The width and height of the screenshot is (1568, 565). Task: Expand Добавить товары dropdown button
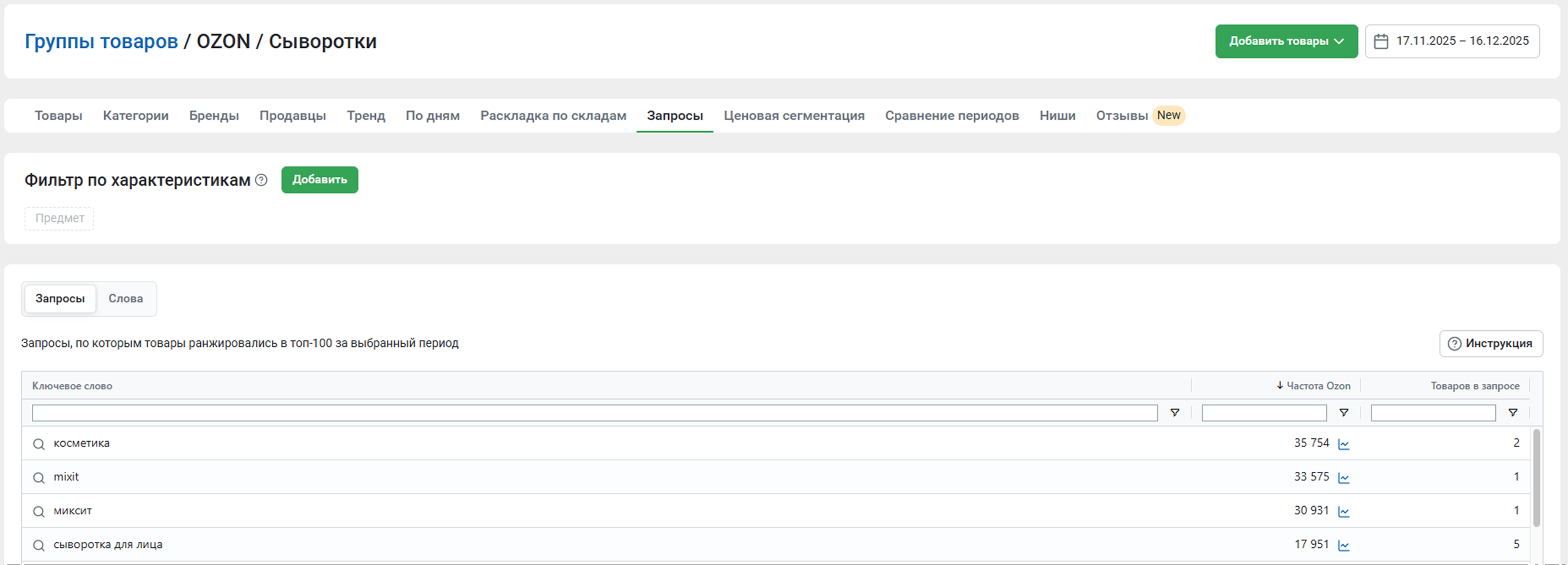click(x=1286, y=41)
